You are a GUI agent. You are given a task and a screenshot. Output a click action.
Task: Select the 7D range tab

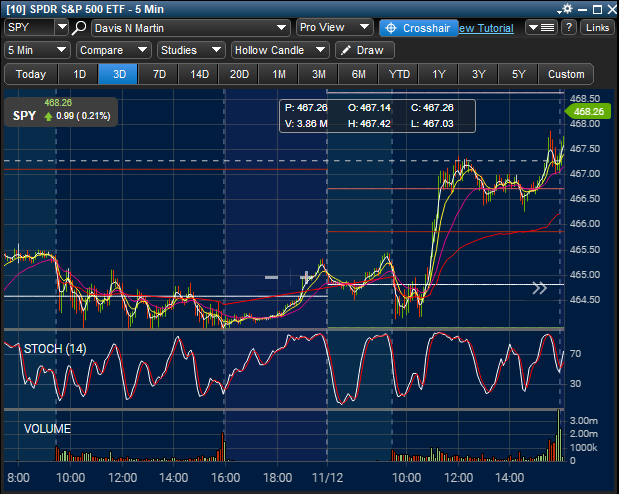click(159, 74)
